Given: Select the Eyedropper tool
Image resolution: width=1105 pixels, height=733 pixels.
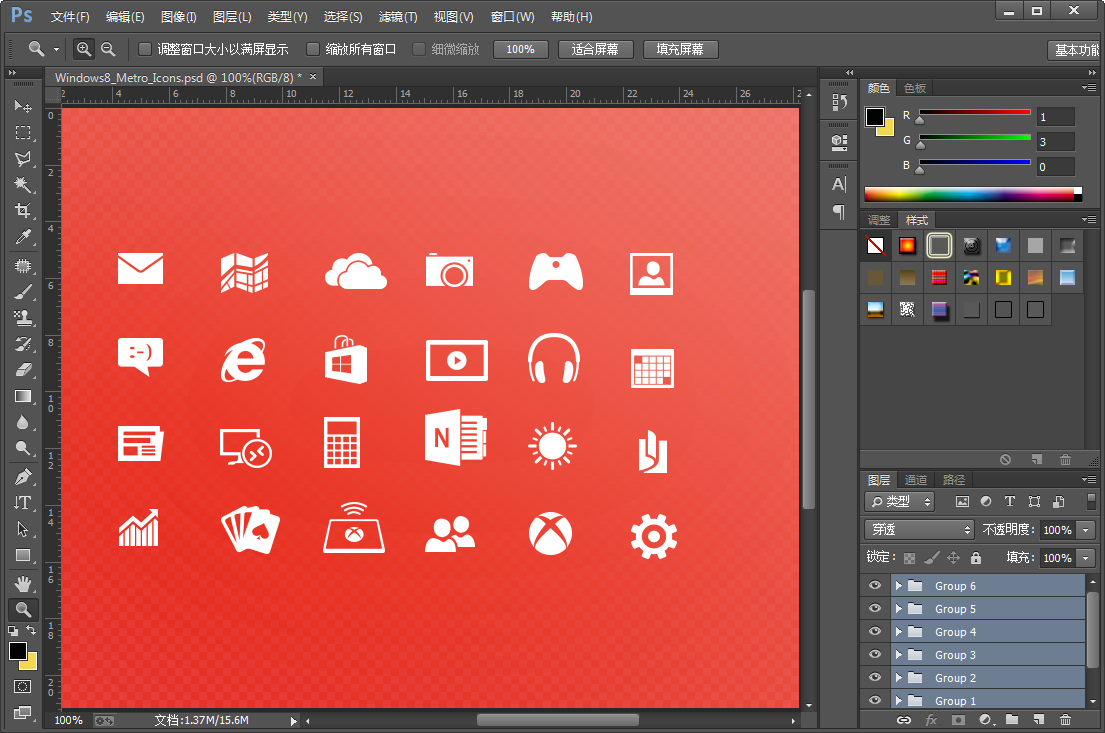Looking at the screenshot, I should [x=23, y=237].
